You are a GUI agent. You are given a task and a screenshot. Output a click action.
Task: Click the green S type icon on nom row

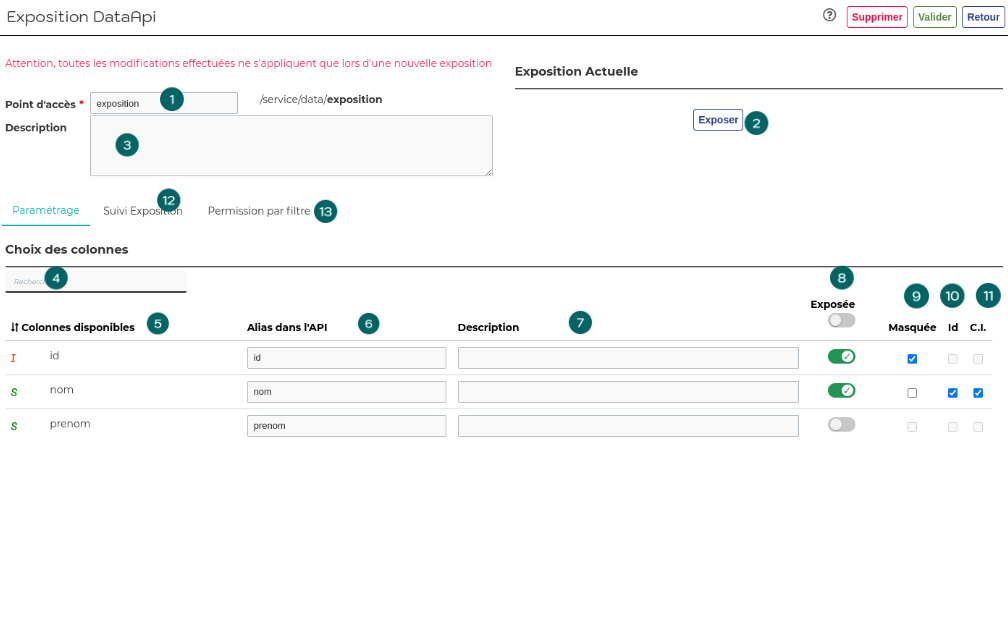pos(13,390)
